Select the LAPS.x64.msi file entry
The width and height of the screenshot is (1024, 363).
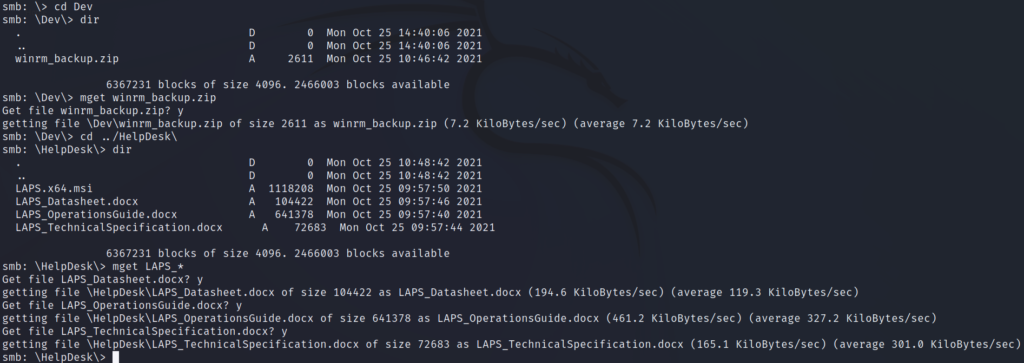[x=54, y=189]
